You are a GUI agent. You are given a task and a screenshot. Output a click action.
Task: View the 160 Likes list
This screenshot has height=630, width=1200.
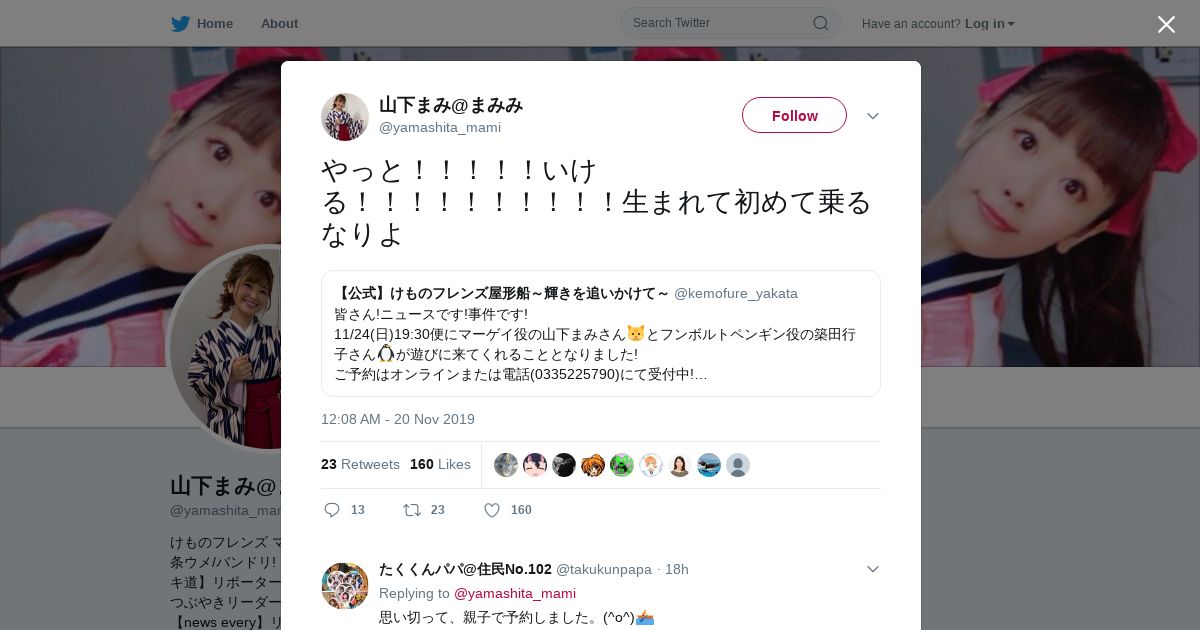[x=440, y=464]
